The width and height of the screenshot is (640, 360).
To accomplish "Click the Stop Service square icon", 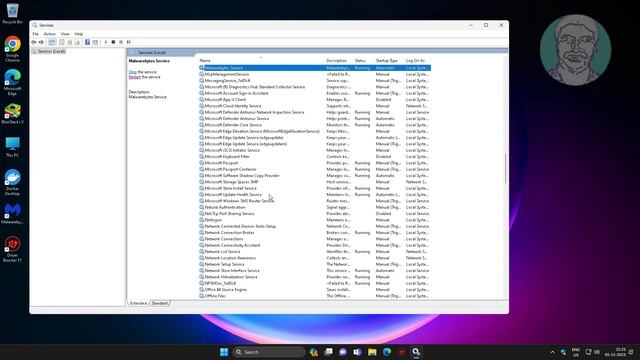I will (x=113, y=42).
